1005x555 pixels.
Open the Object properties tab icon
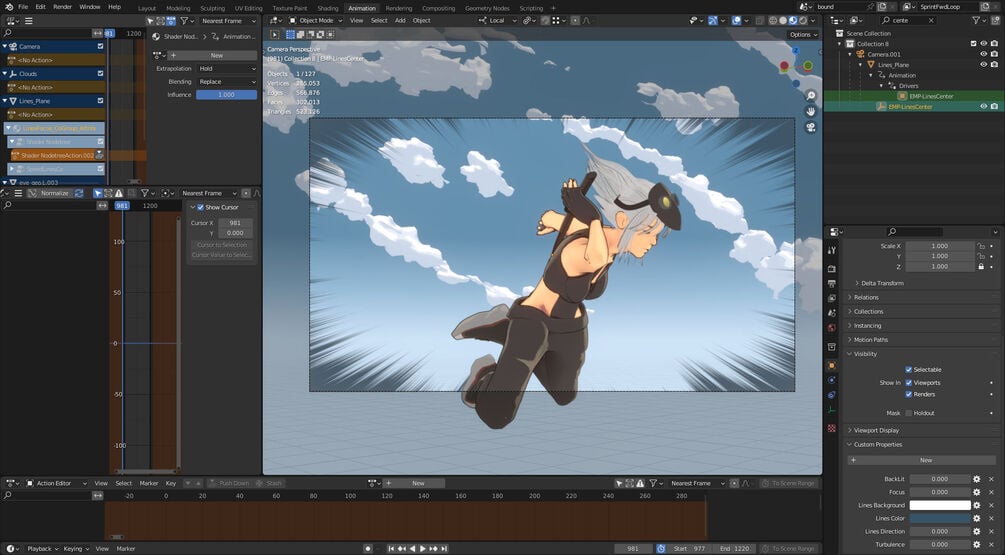pos(832,365)
